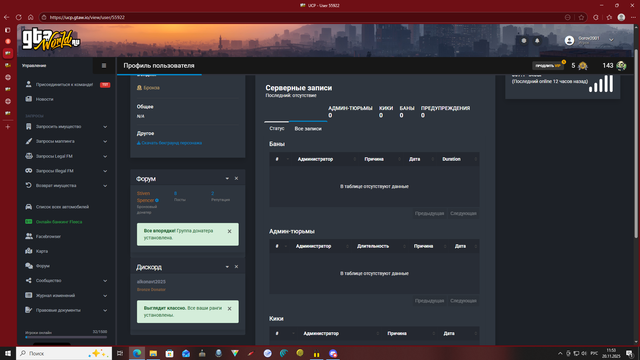Click the Карта map icon
640x360 pixels.
(29, 251)
